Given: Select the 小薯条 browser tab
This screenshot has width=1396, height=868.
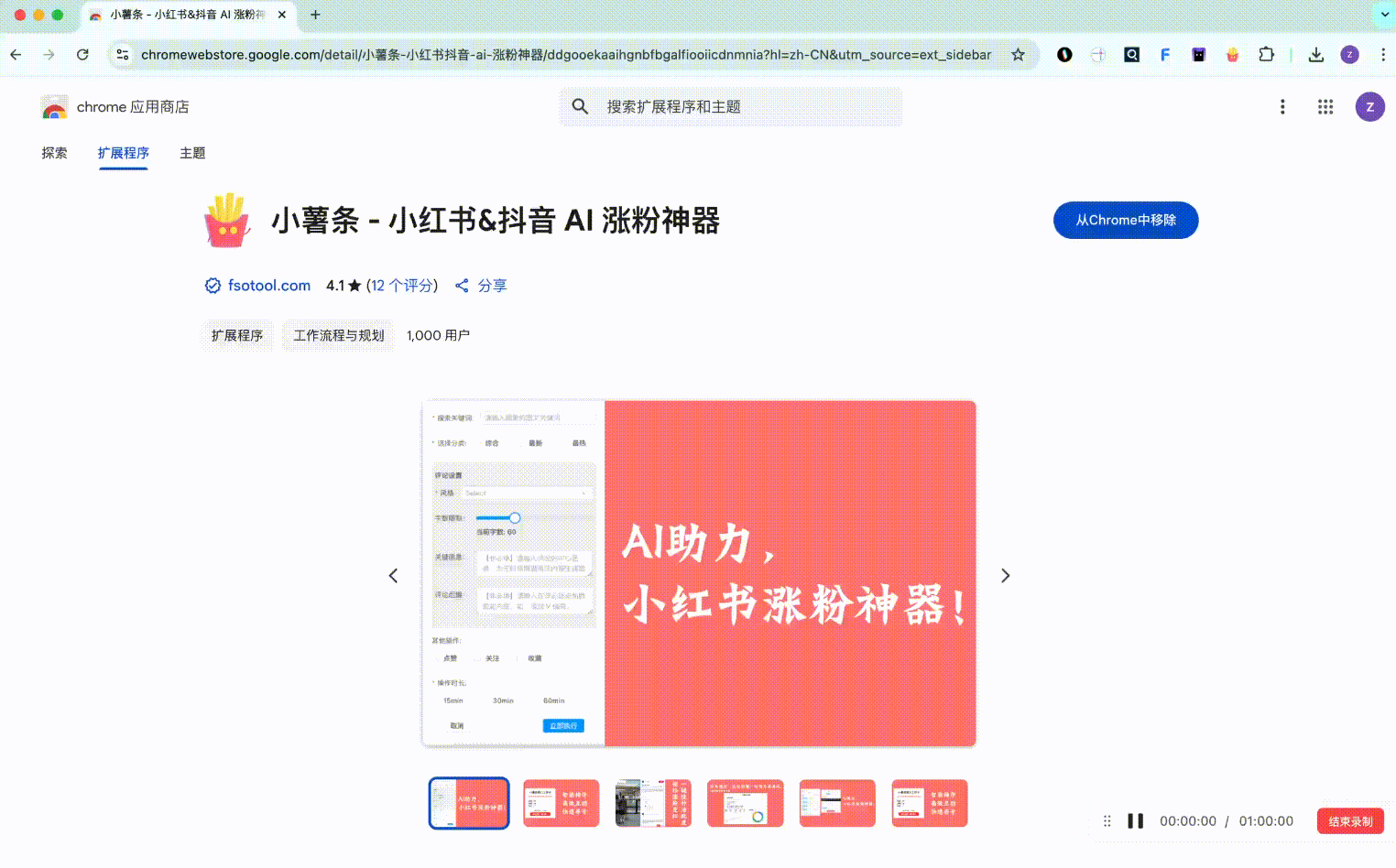Looking at the screenshot, I should tap(188, 15).
